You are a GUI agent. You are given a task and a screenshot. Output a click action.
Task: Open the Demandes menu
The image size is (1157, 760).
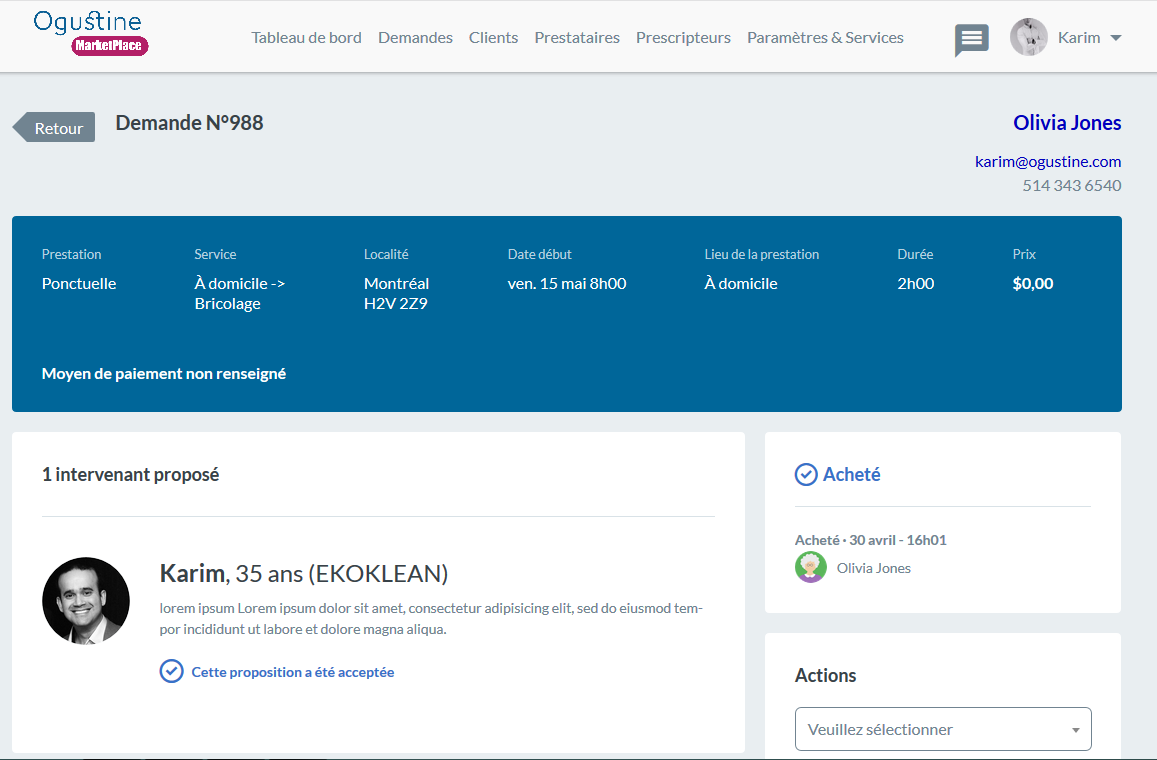pyautogui.click(x=415, y=38)
